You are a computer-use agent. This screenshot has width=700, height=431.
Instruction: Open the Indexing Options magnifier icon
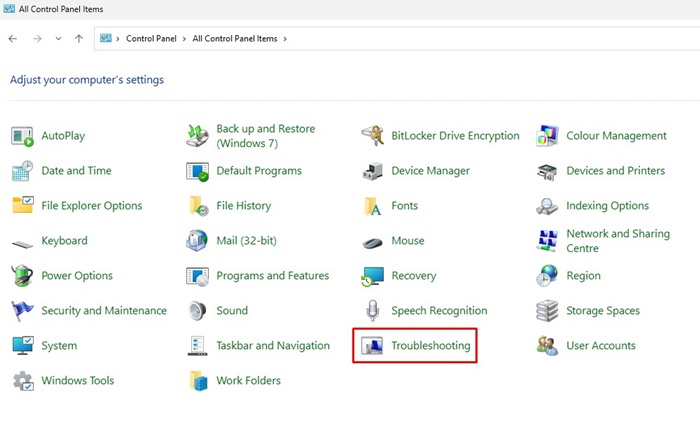(547, 206)
